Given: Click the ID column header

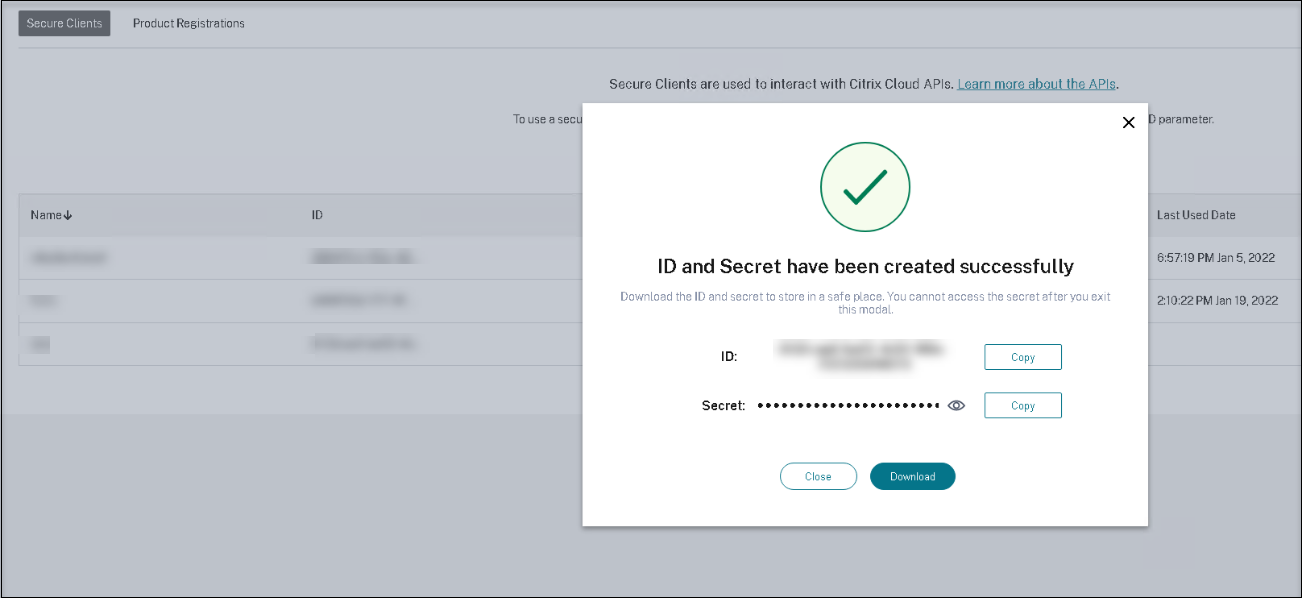Looking at the screenshot, I should (x=317, y=215).
